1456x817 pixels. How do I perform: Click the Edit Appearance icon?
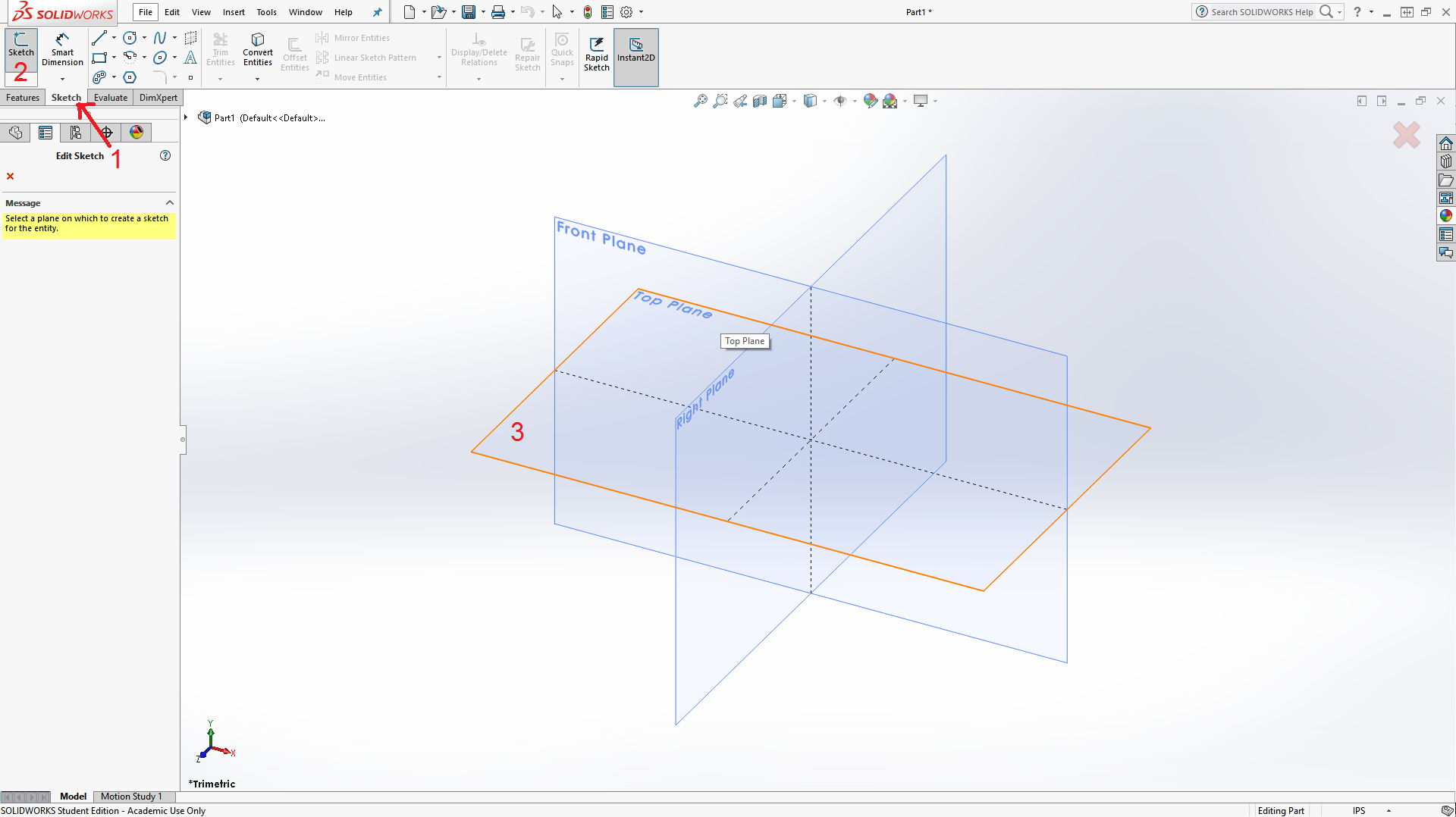[870, 101]
